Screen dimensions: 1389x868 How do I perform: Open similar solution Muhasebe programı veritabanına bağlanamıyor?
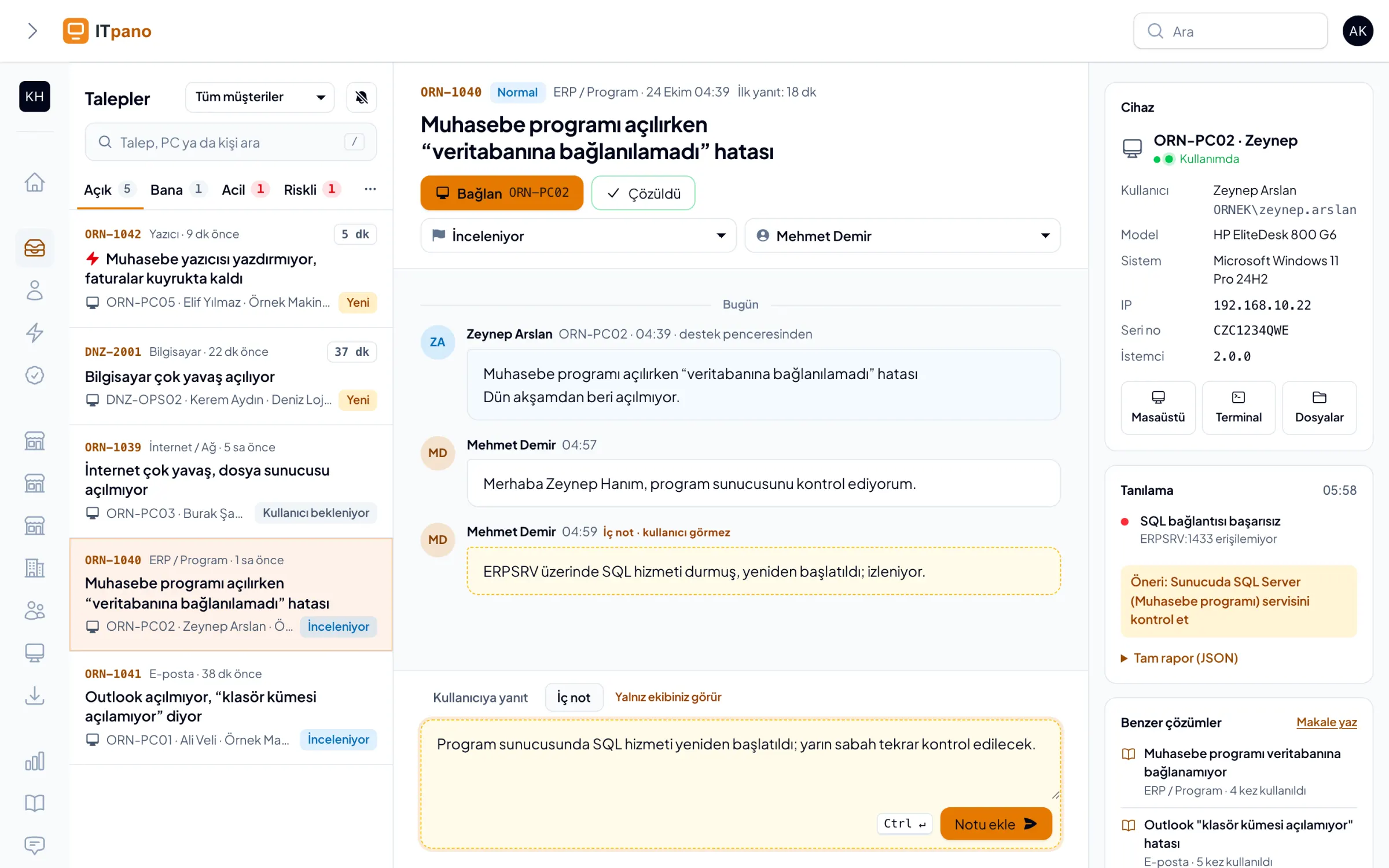point(1239,771)
